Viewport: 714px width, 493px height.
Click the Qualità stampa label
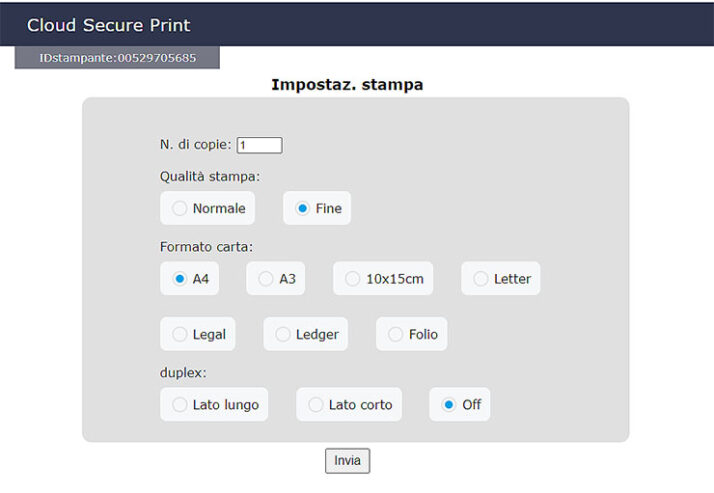click(x=209, y=177)
